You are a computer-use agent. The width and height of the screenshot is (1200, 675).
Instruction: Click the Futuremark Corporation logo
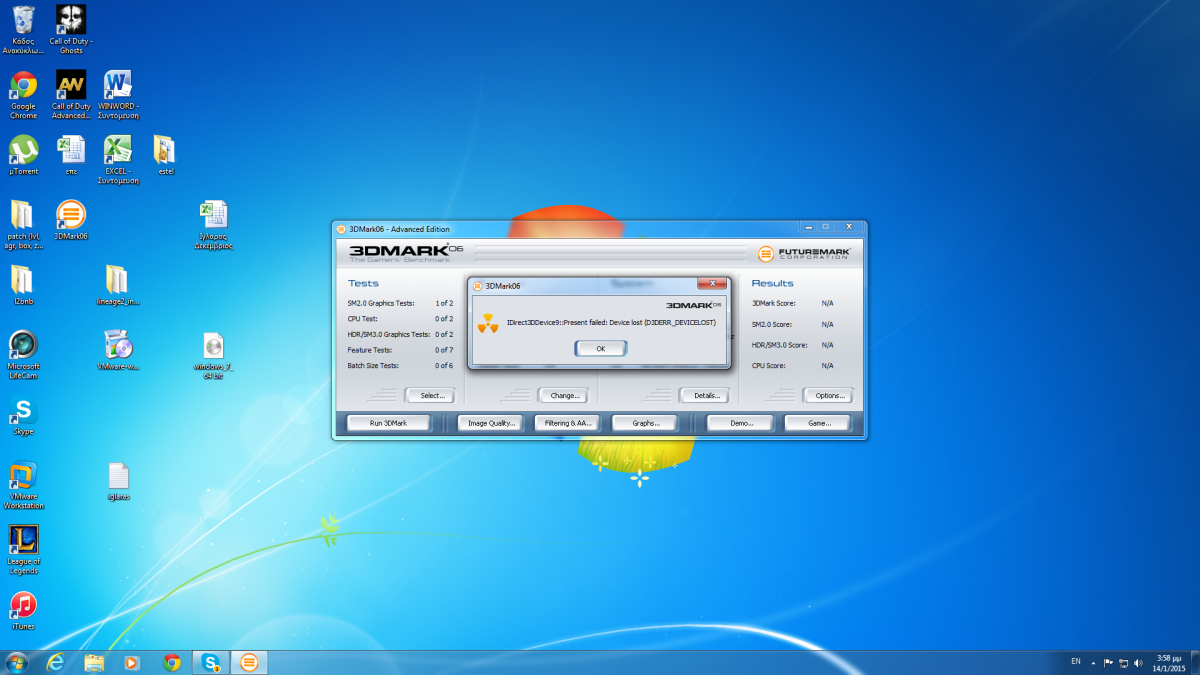click(804, 253)
